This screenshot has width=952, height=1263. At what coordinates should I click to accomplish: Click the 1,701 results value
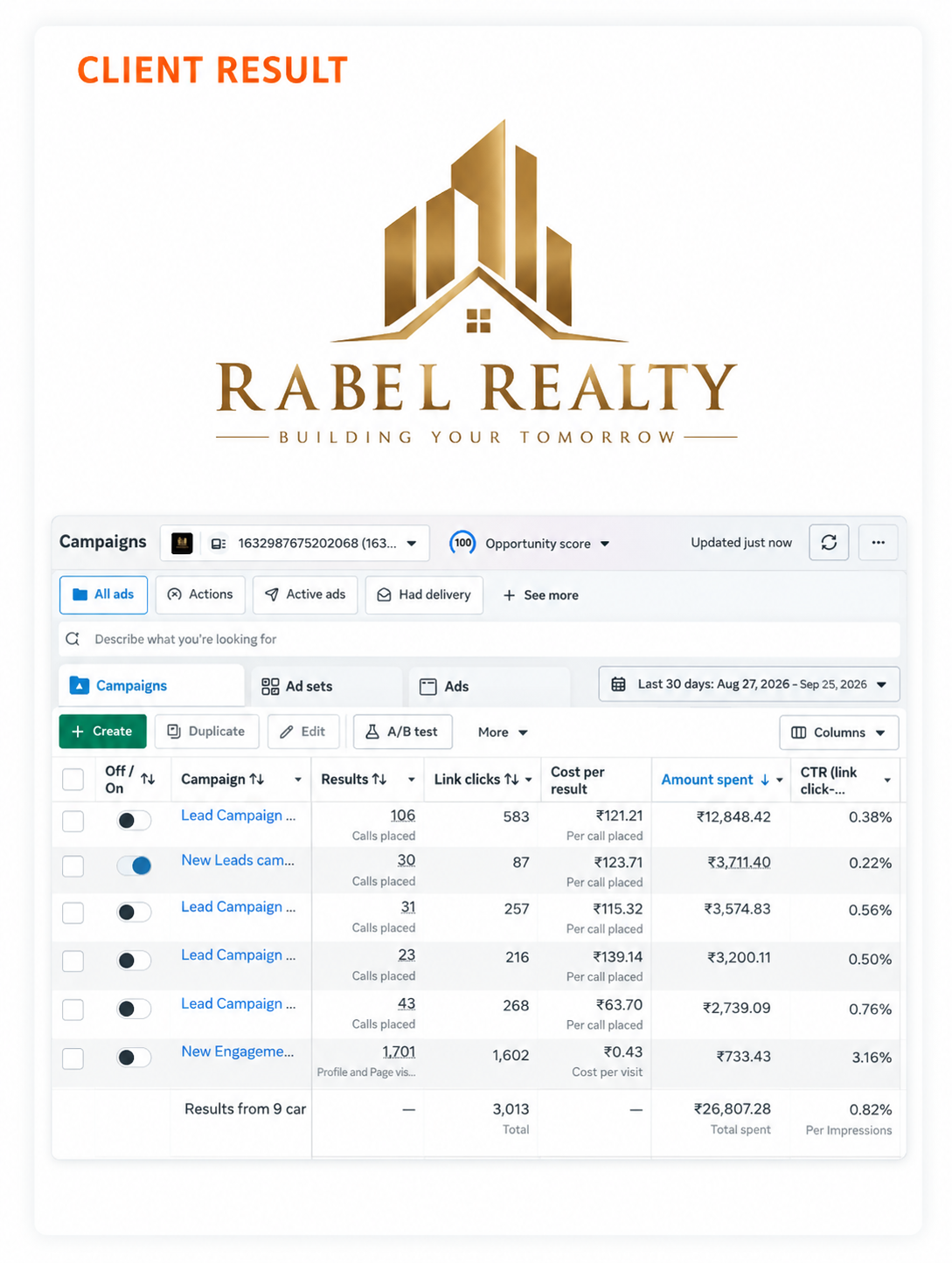click(x=399, y=1051)
